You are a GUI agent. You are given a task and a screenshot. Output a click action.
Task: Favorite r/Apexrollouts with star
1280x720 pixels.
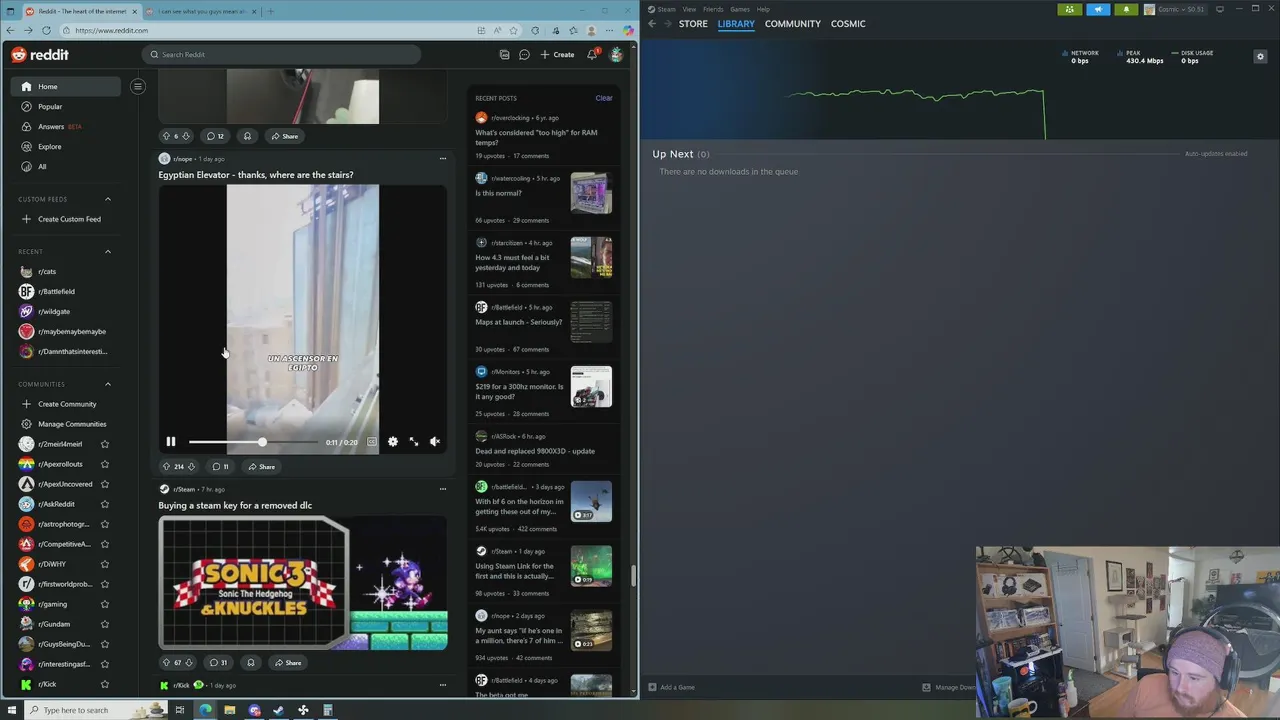coord(105,464)
